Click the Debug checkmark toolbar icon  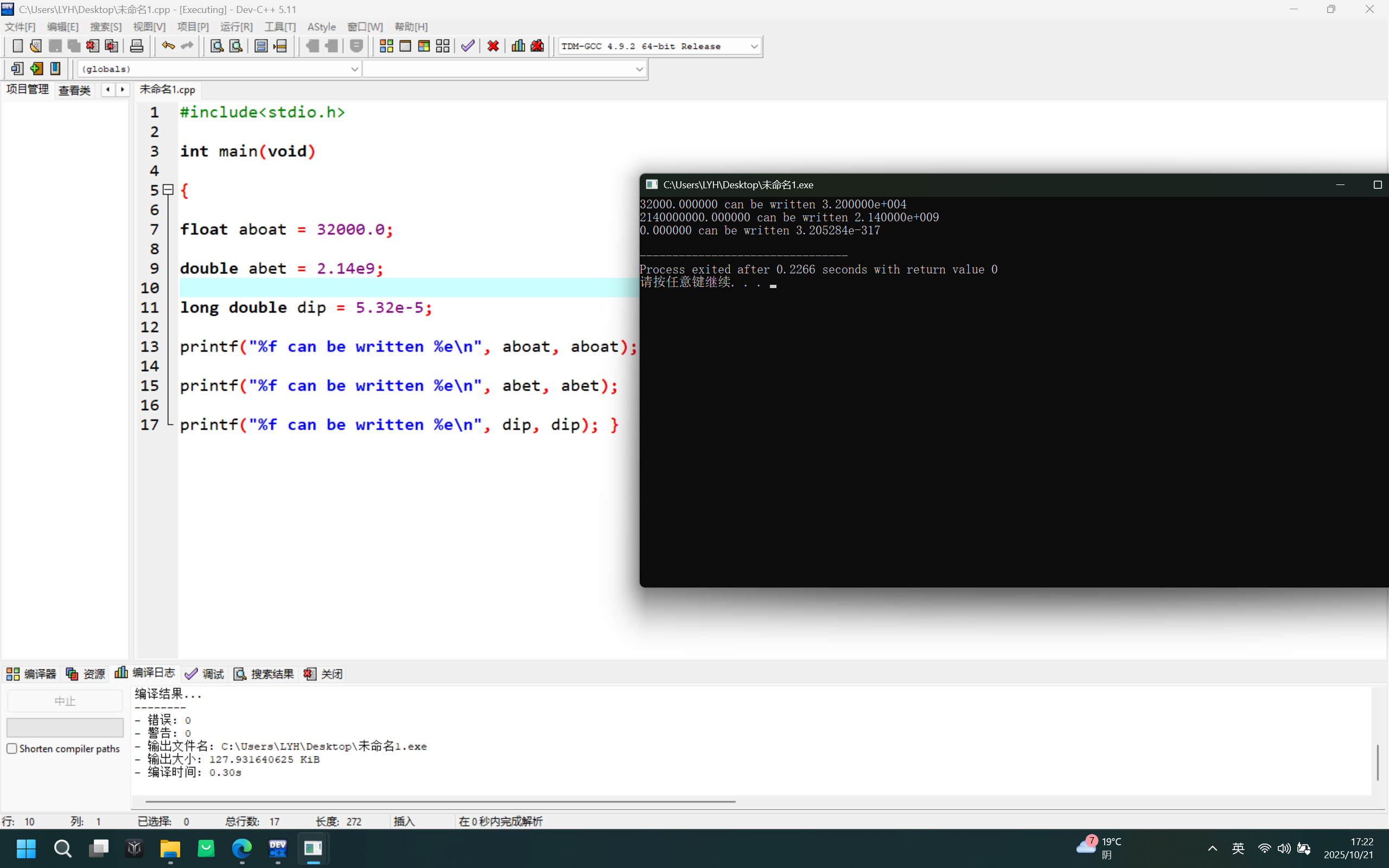[x=468, y=46]
